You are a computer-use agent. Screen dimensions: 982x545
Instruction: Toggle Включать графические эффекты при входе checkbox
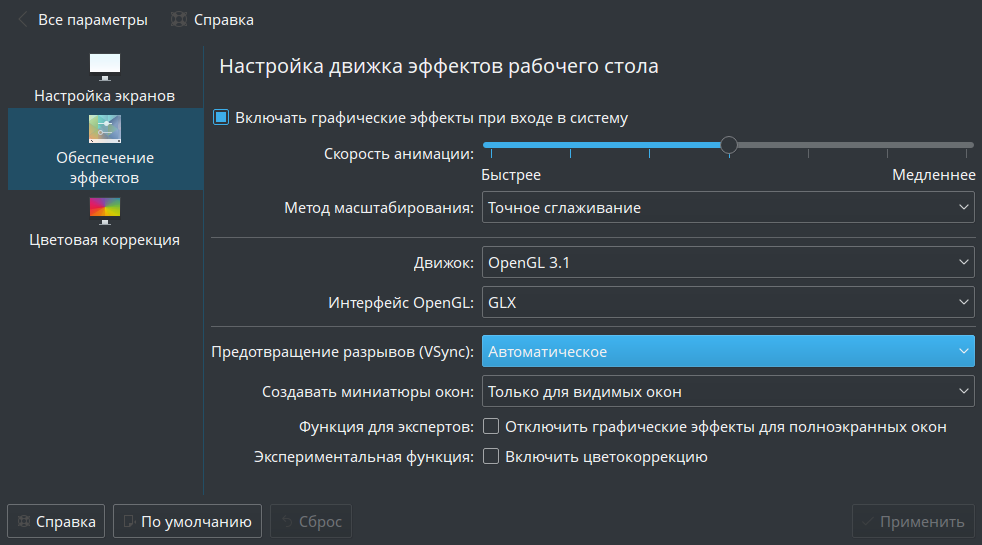[x=221, y=118]
